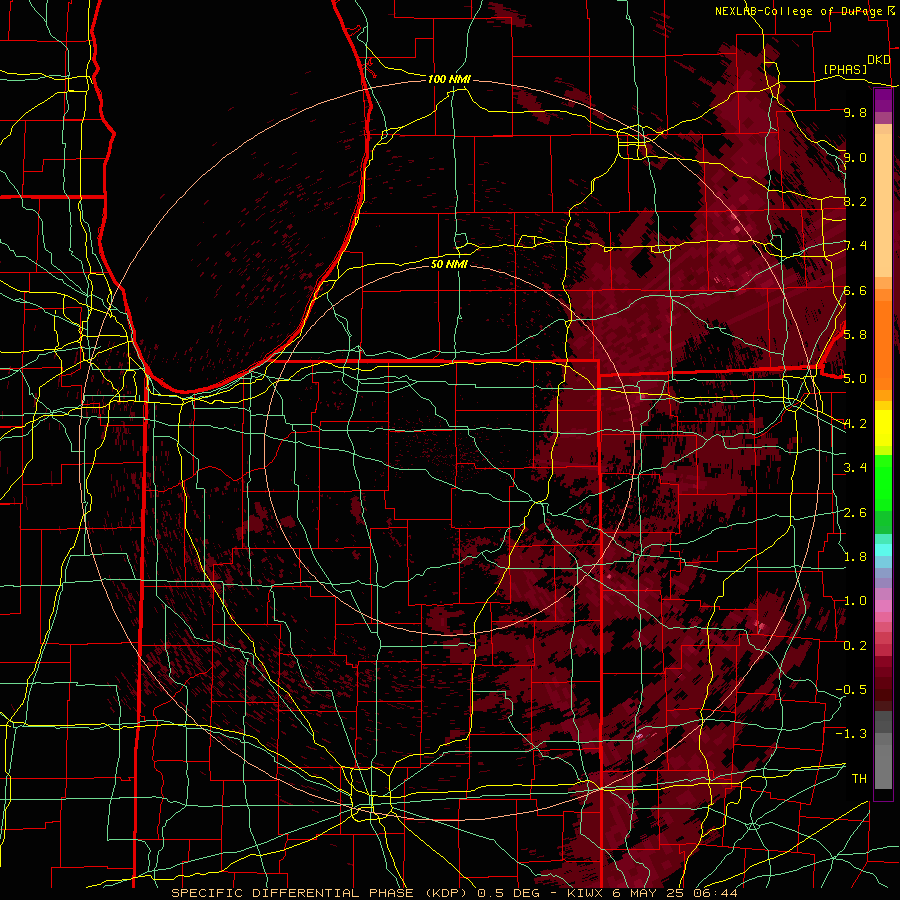The width and height of the screenshot is (900, 900).
Task: Click the 100 NMI range ring label
Action: click(449, 79)
